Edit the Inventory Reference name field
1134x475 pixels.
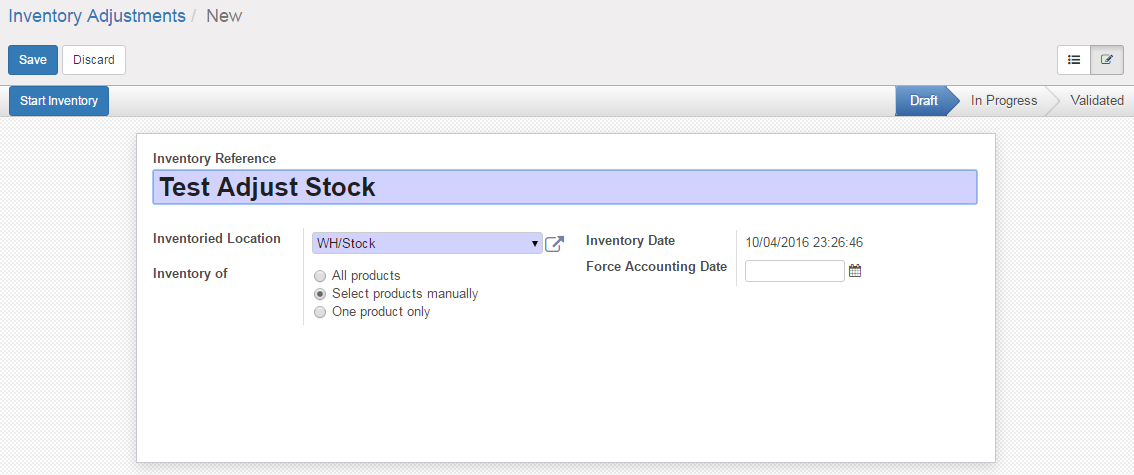pos(564,187)
